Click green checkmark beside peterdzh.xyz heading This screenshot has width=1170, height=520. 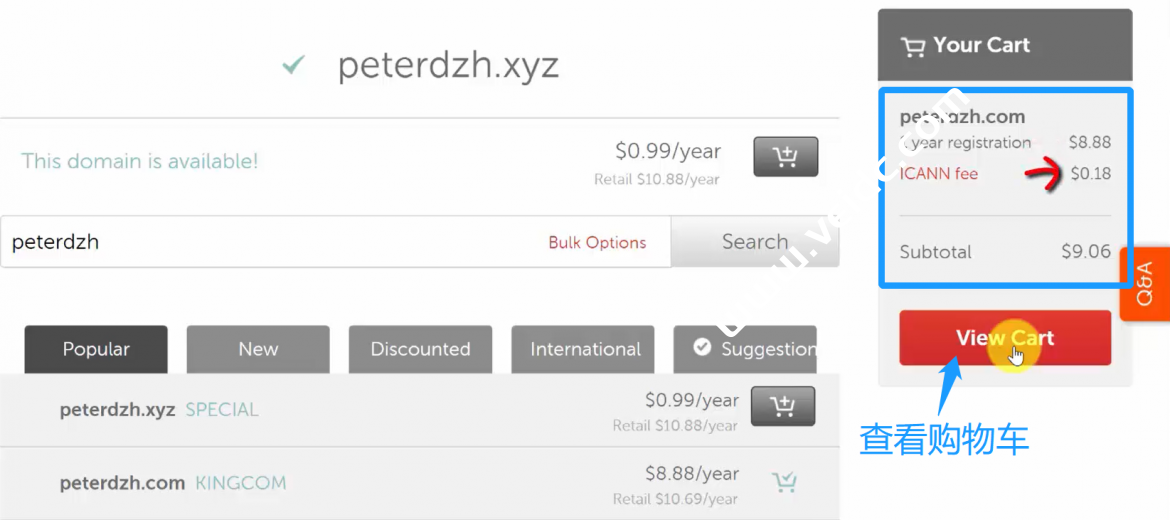click(293, 66)
